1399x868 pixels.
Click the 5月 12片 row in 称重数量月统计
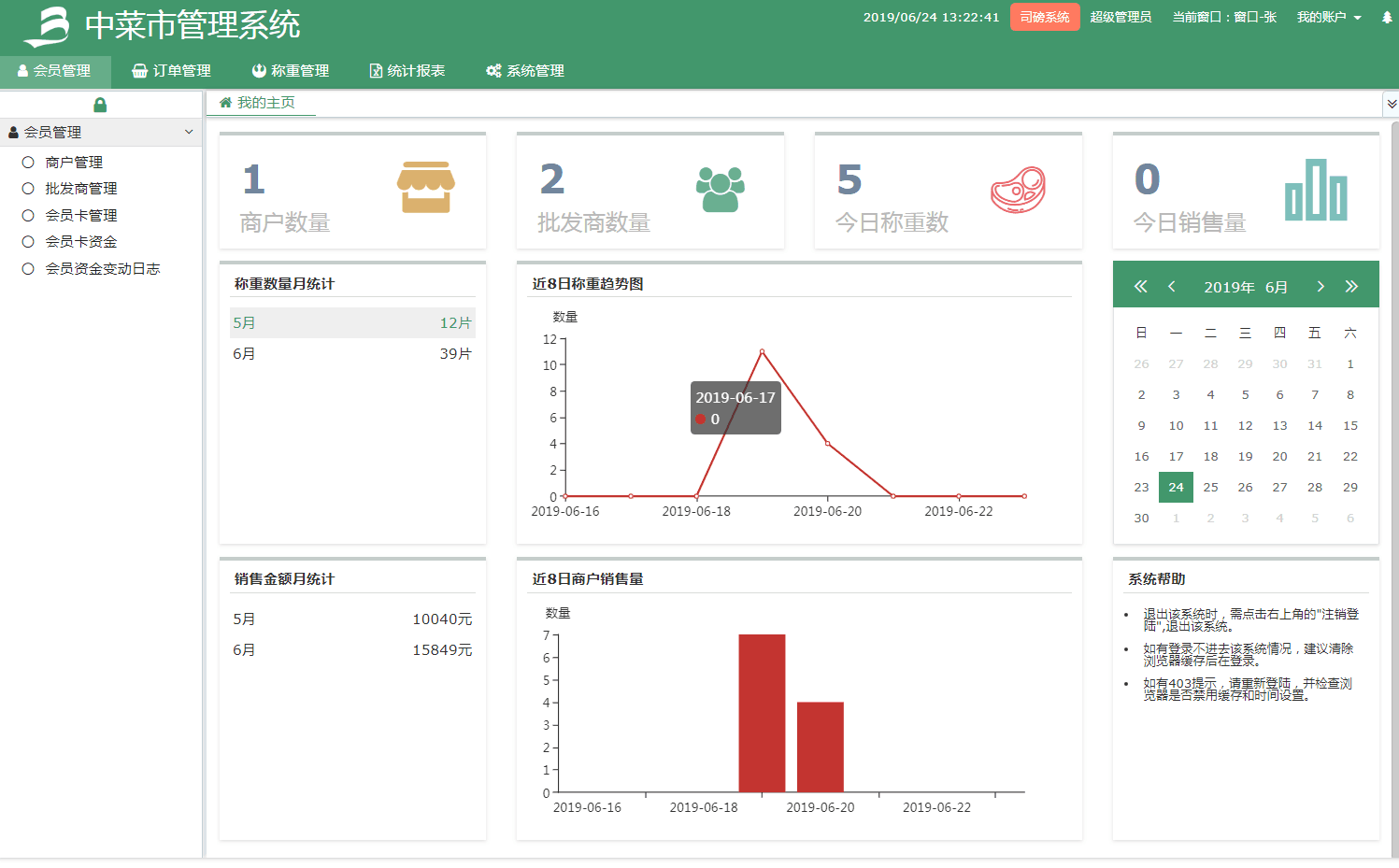(352, 323)
